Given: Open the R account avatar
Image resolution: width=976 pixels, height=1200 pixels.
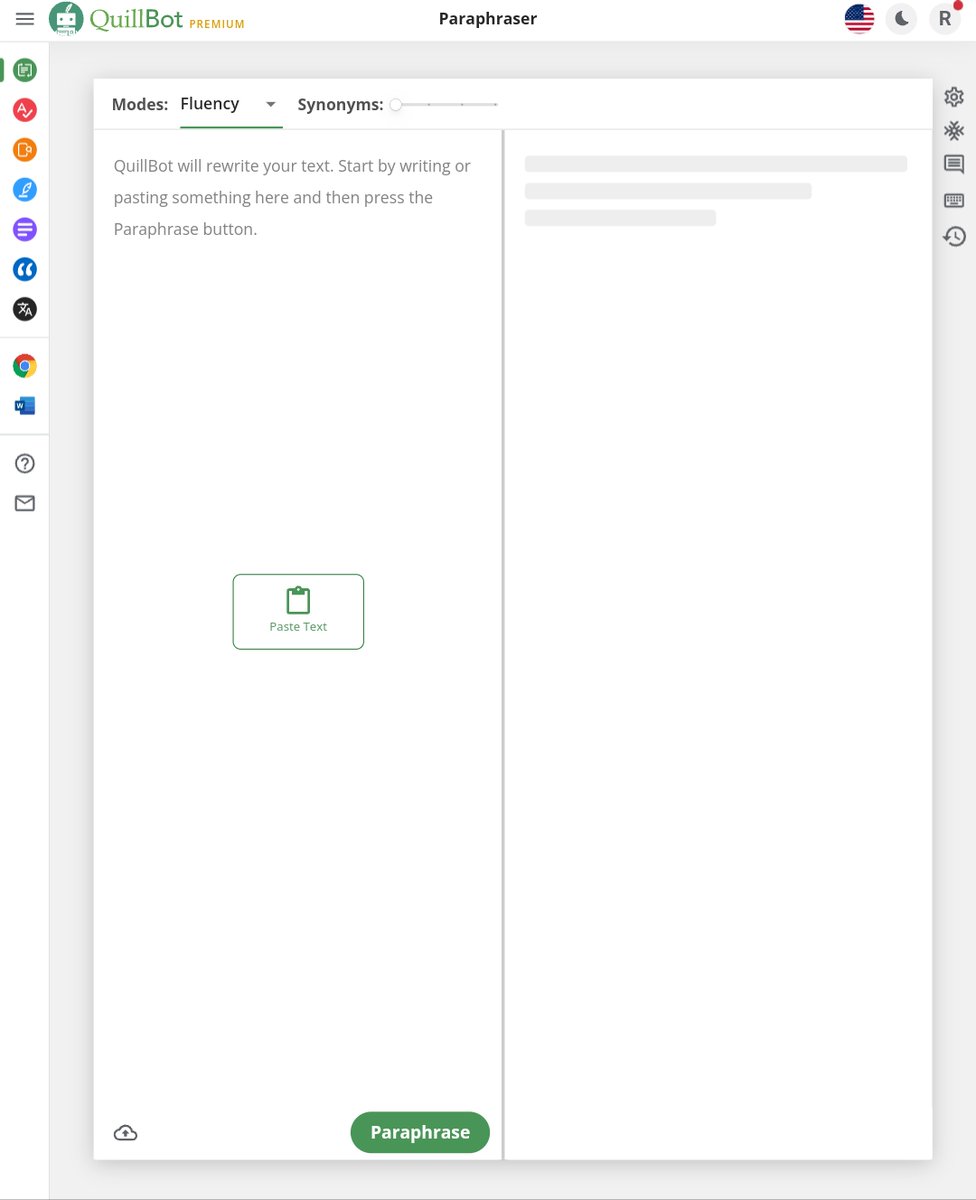Looking at the screenshot, I should [x=945, y=19].
